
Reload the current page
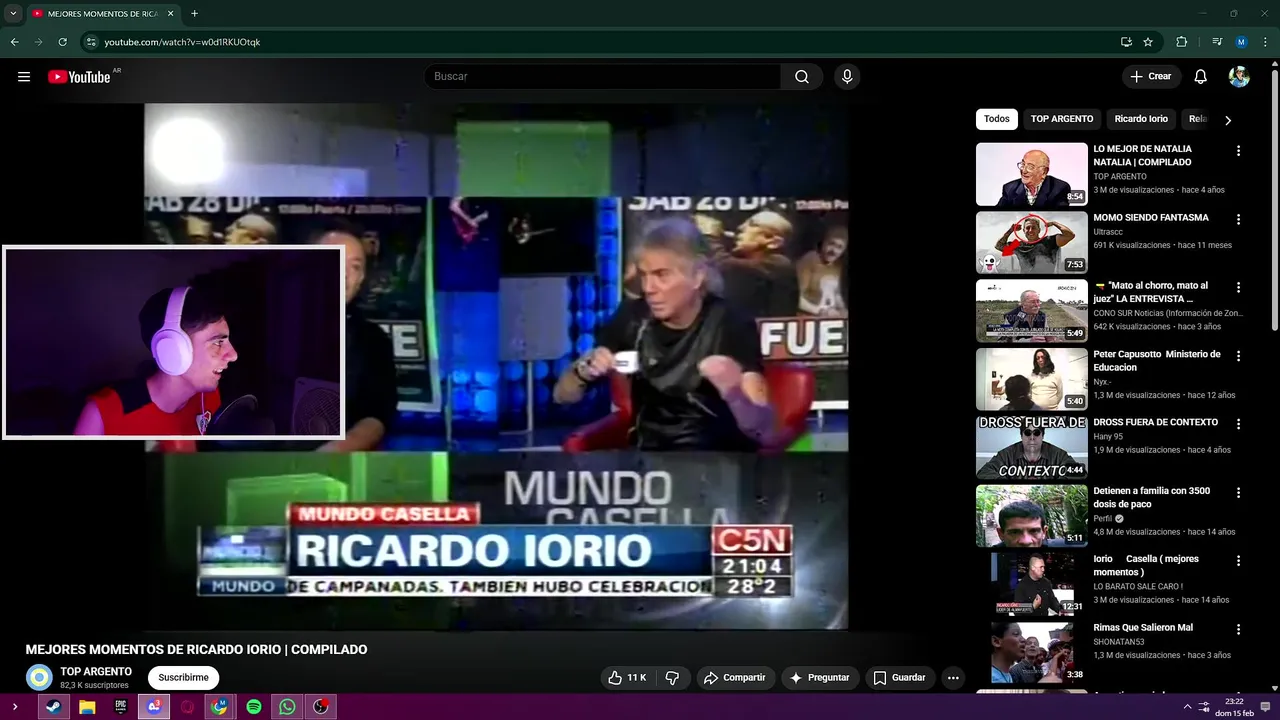coord(62,42)
